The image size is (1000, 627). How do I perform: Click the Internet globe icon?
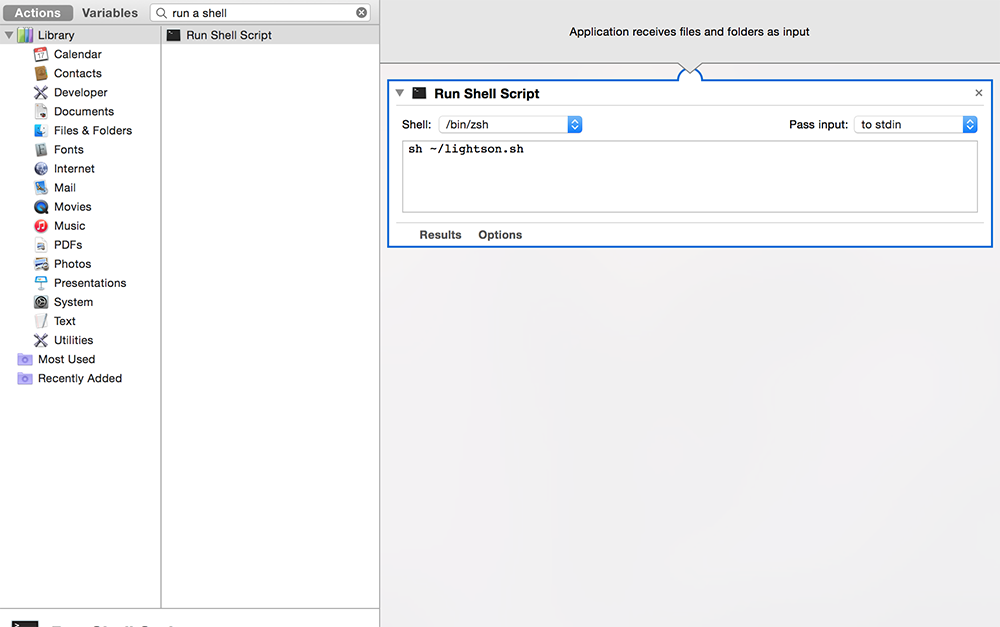pyautogui.click(x=41, y=168)
